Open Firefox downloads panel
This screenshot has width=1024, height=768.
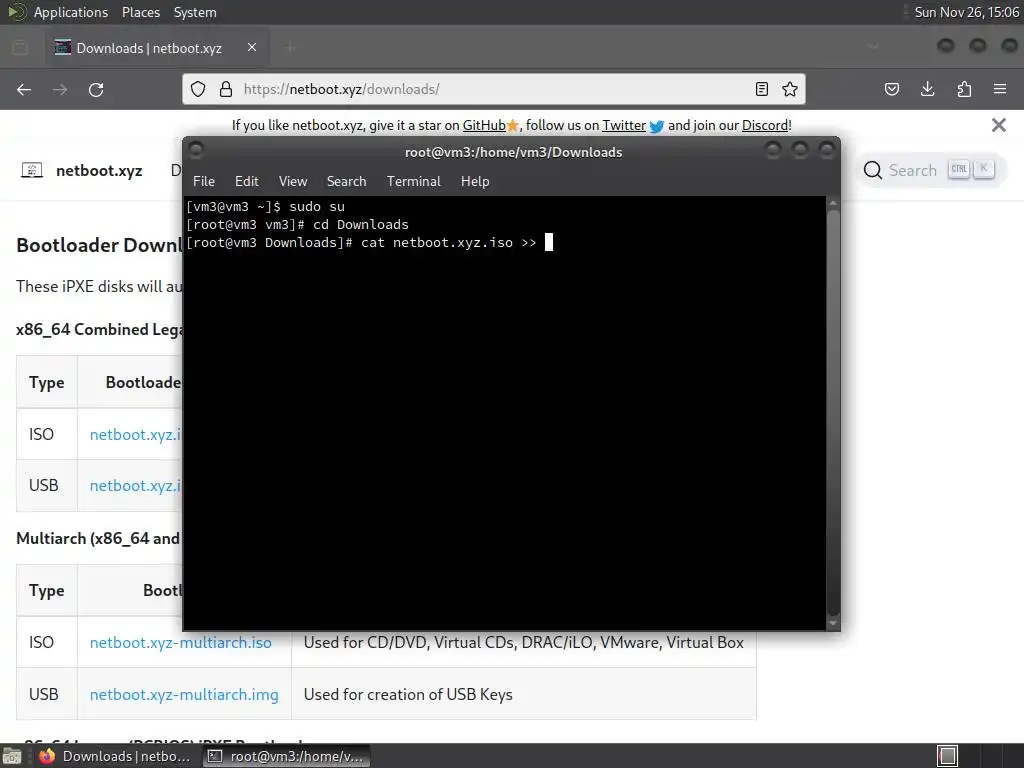pos(927,89)
